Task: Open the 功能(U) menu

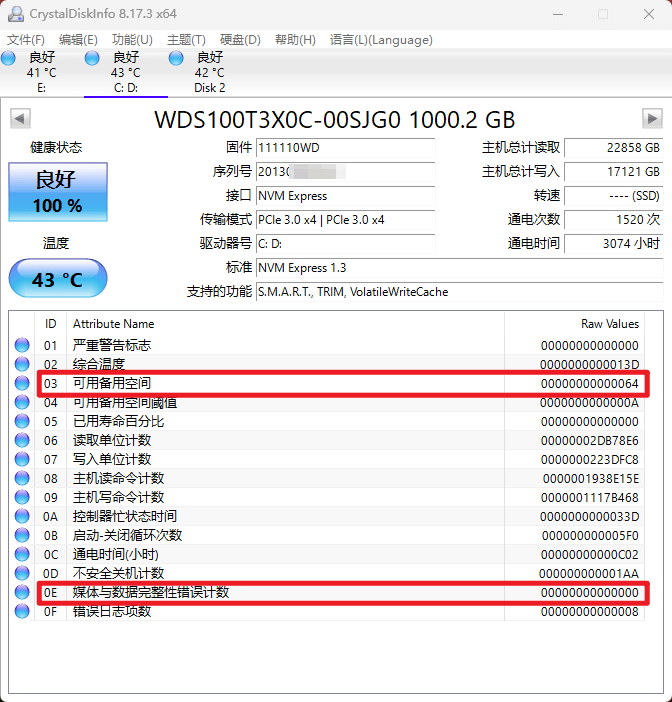Action: 133,40
